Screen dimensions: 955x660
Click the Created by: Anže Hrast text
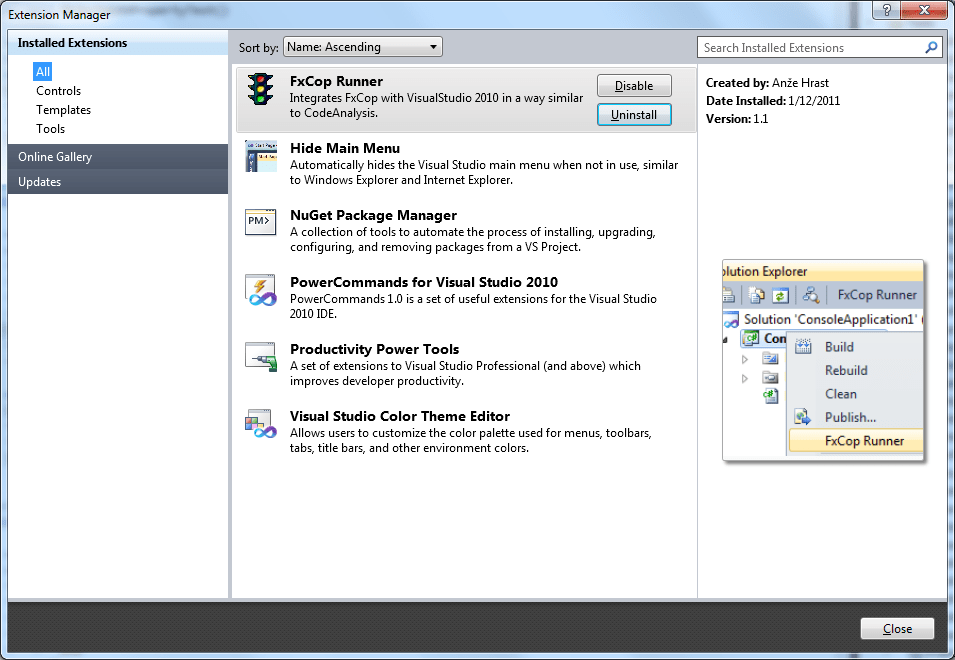[767, 83]
